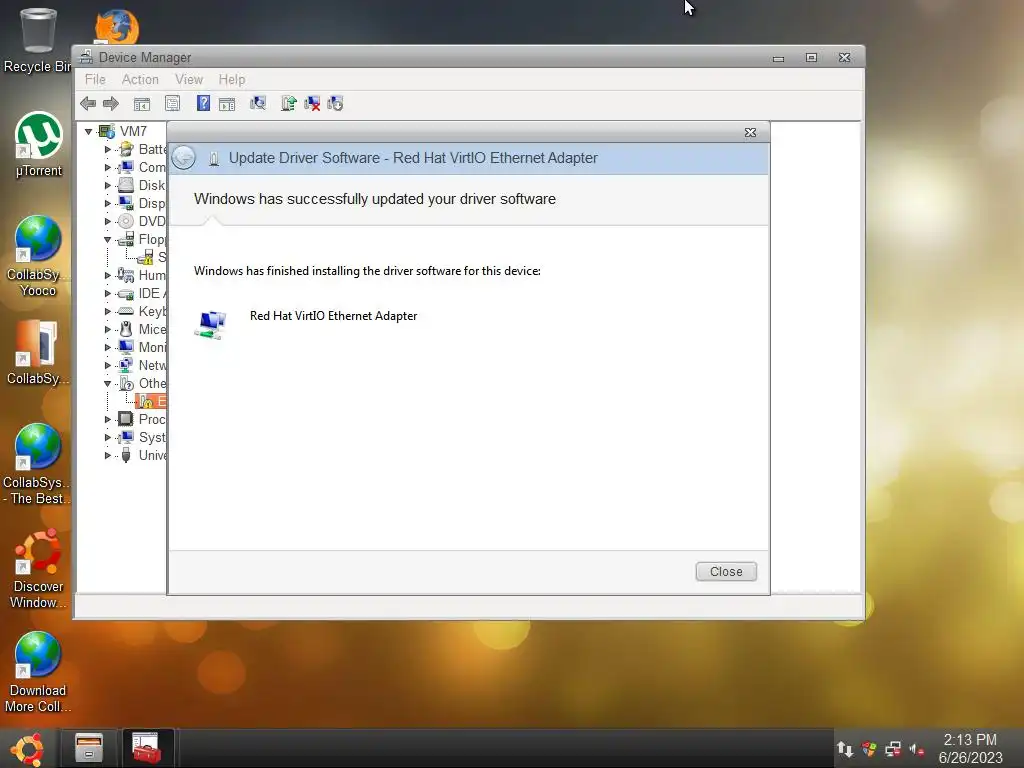Select the Disk drives tree icon

coord(126,185)
